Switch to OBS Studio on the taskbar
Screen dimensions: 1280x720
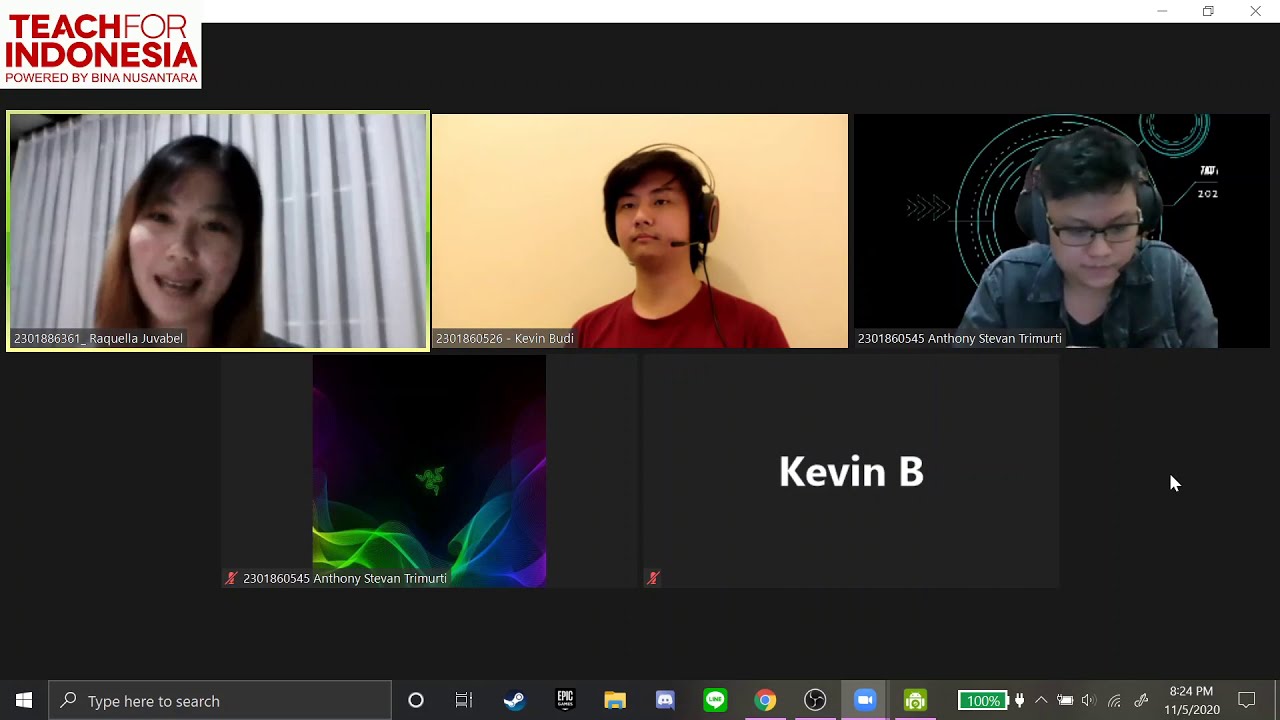pyautogui.click(x=815, y=701)
